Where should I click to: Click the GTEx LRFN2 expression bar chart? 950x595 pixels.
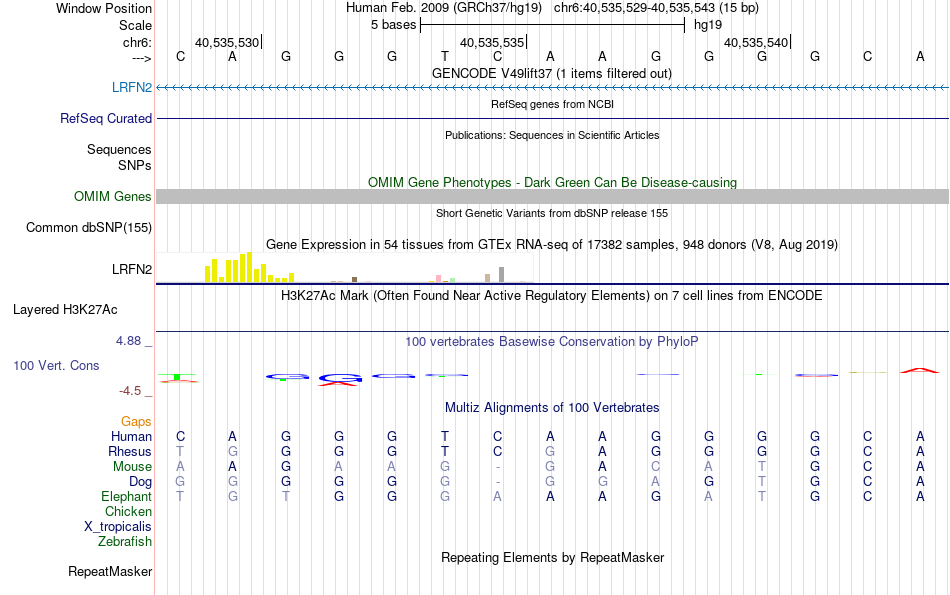(345, 268)
